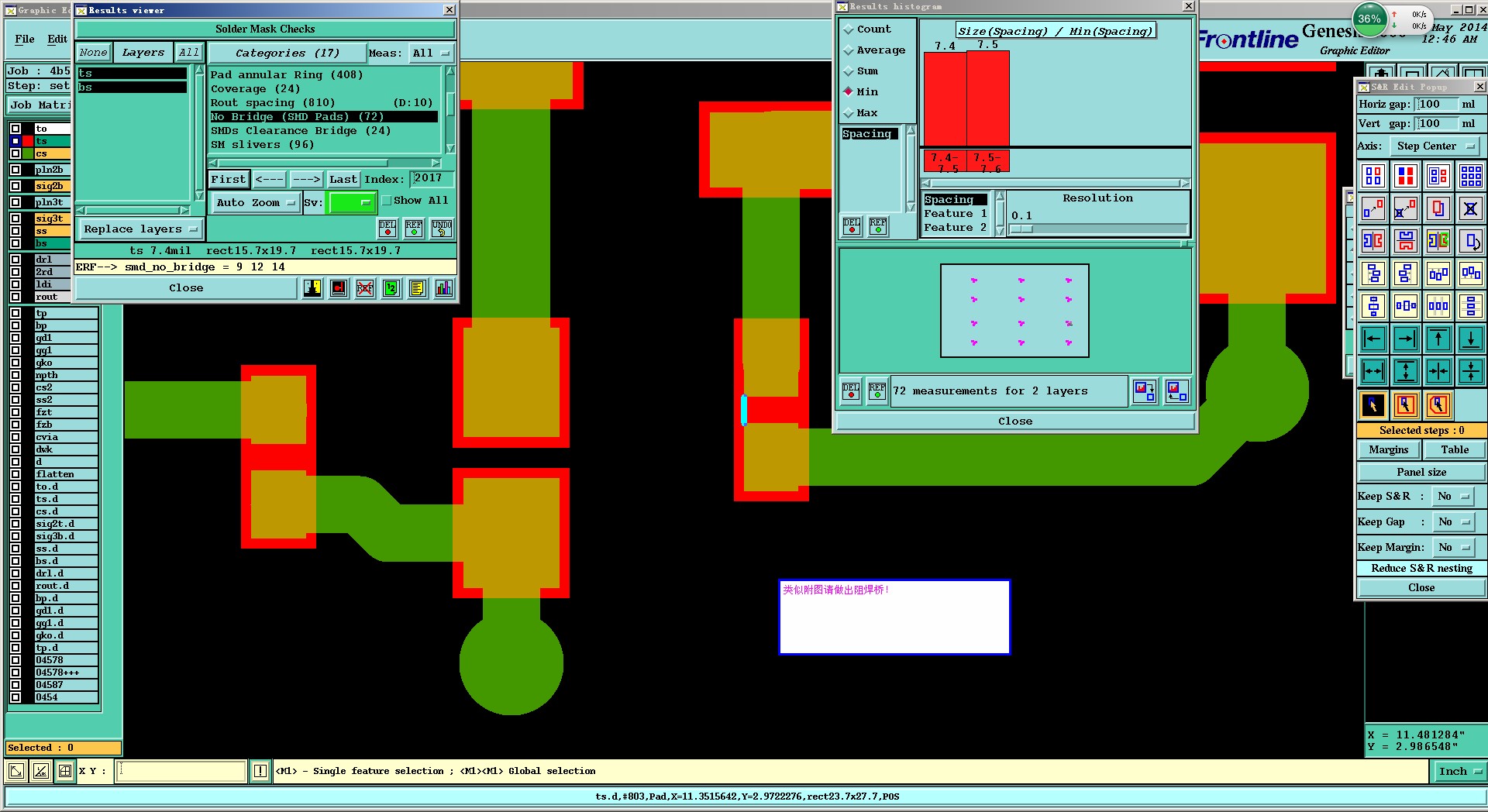Image resolution: width=1488 pixels, height=812 pixels.
Task: Click the first icon right of '72 measurements'
Action: click(1145, 391)
